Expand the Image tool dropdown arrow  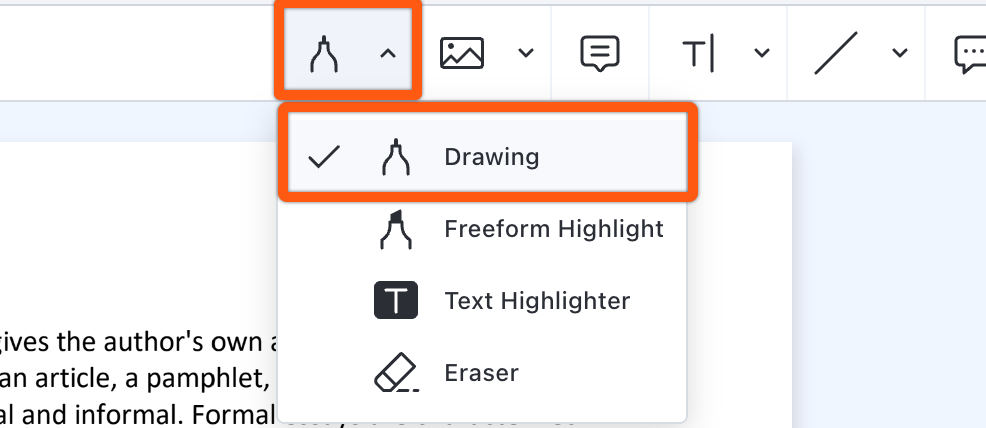pos(526,53)
